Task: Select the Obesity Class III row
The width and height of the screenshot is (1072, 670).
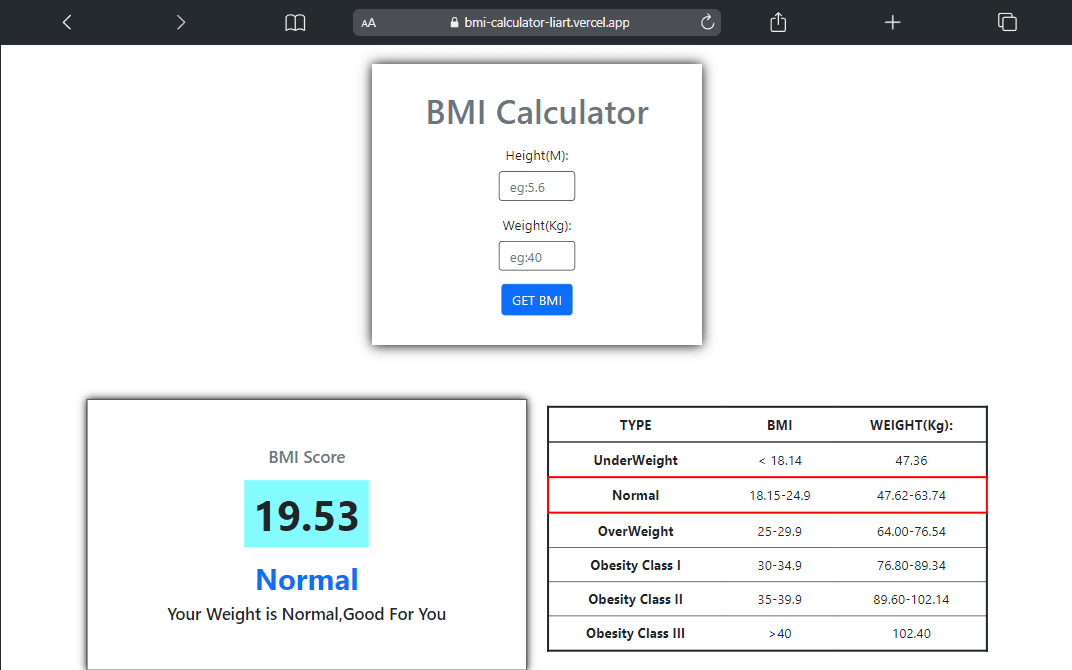Action: click(x=635, y=633)
